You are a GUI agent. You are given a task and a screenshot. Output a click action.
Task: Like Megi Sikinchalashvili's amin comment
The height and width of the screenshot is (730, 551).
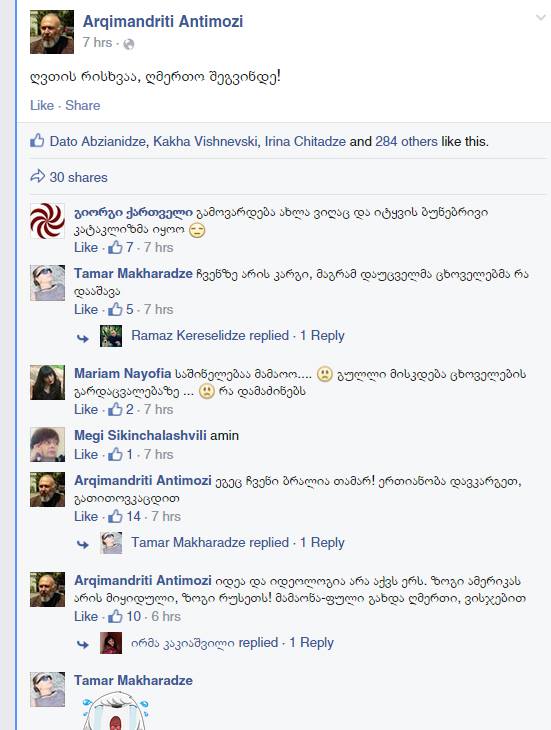coord(86,454)
